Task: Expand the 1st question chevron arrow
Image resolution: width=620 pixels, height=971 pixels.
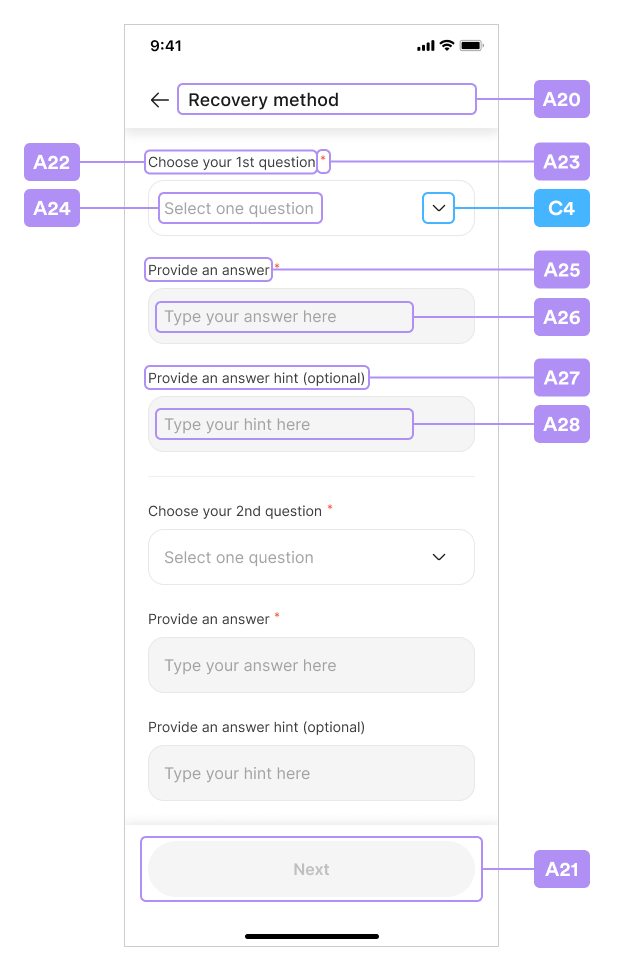Action: coord(438,208)
